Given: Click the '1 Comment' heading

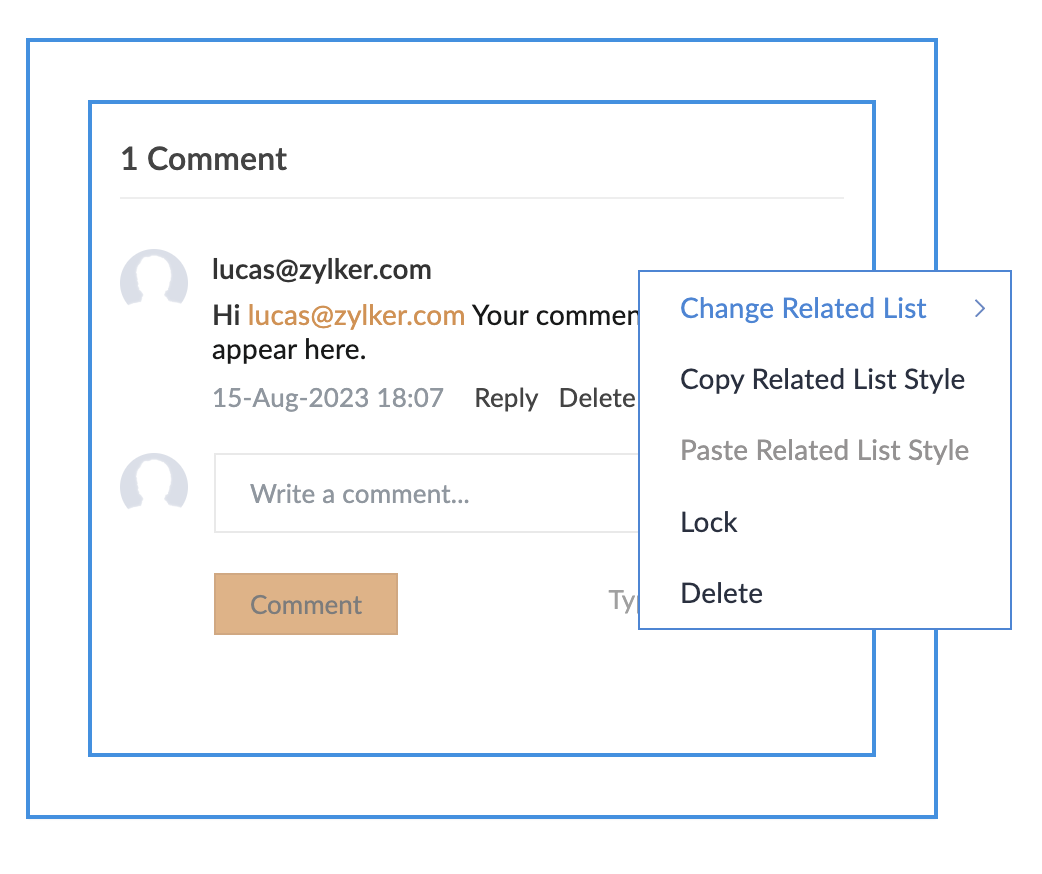Looking at the screenshot, I should 204,159.
